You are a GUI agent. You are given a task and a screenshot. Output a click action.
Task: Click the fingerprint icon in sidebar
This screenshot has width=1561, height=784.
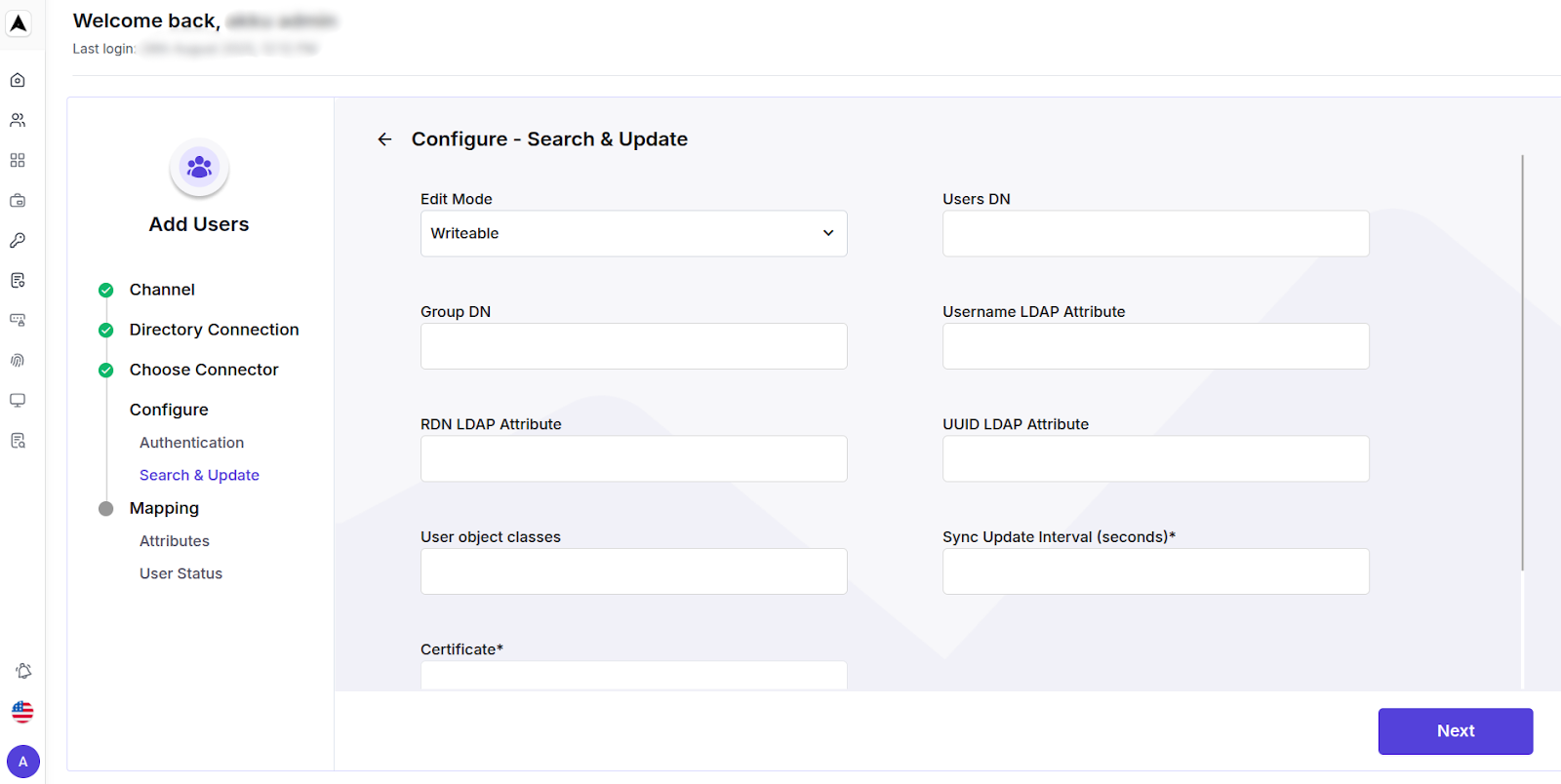[18, 360]
